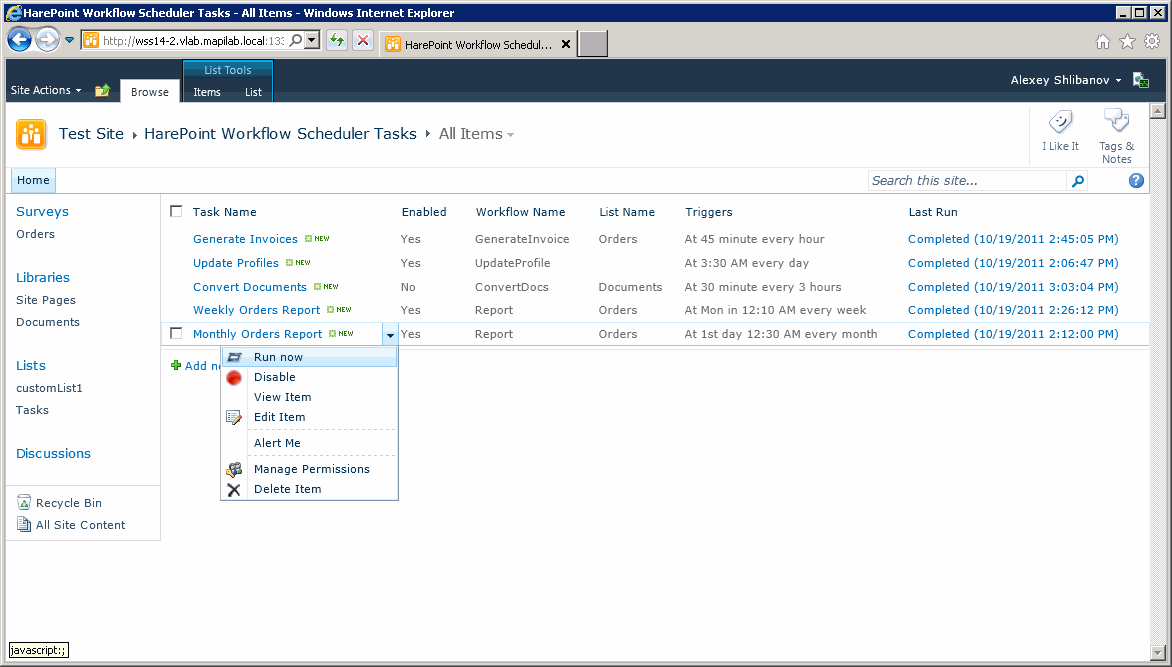Open Last Run status for Generate Invoices
Image resolution: width=1172 pixels, height=667 pixels.
point(1013,239)
